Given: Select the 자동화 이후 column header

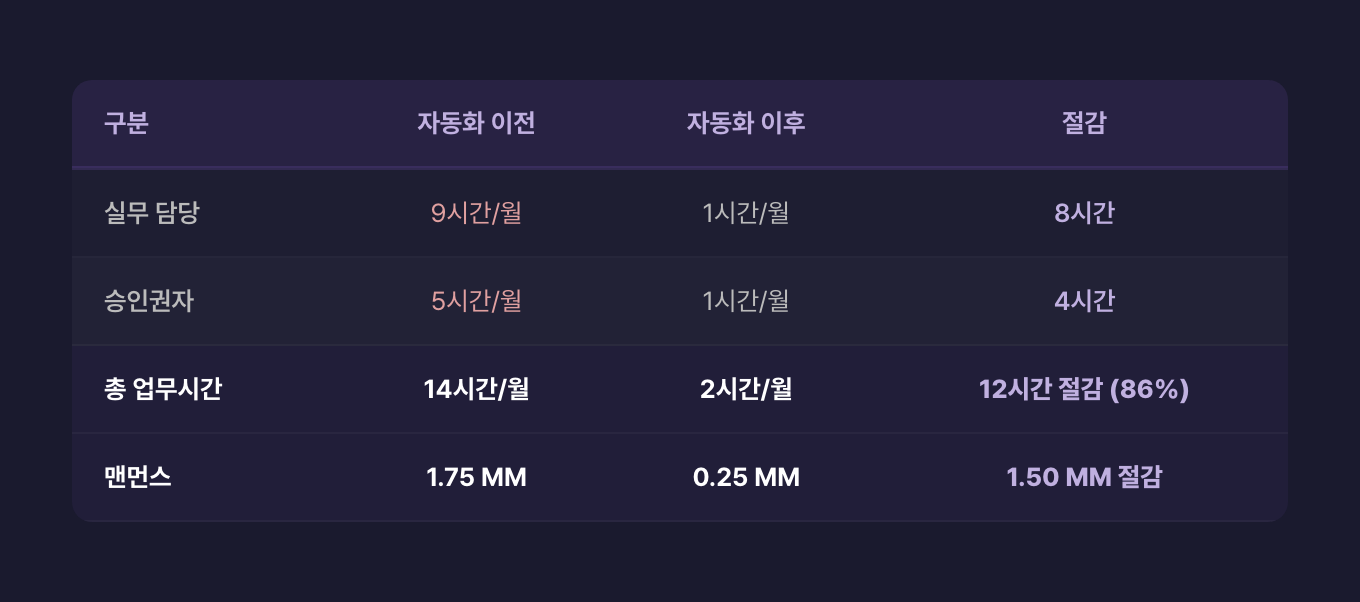Looking at the screenshot, I should tap(746, 123).
